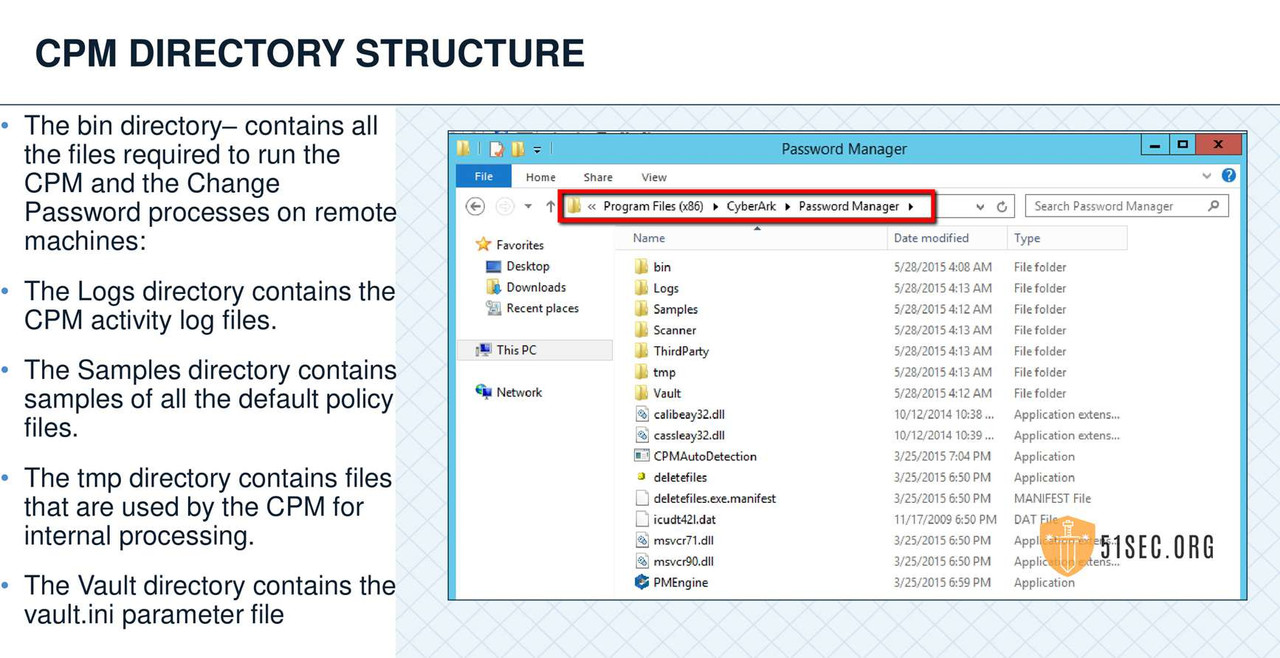Select the Logs folder icon
The image size is (1280, 658).
642,288
